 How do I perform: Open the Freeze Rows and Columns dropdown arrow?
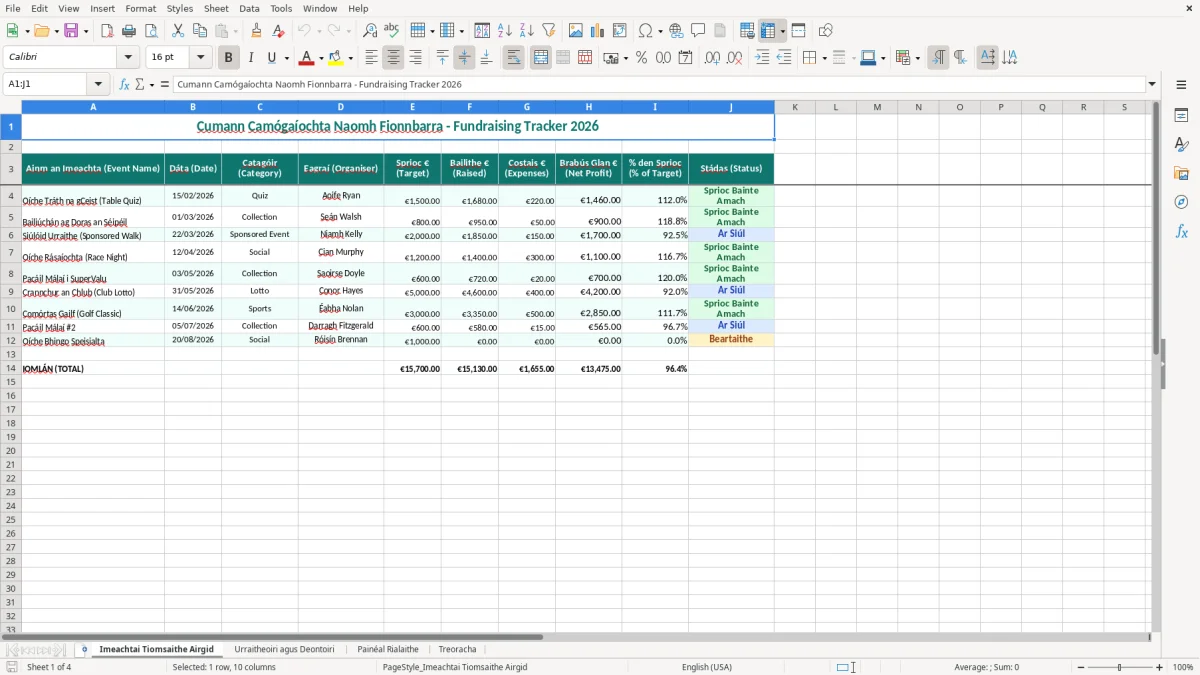tap(783, 31)
